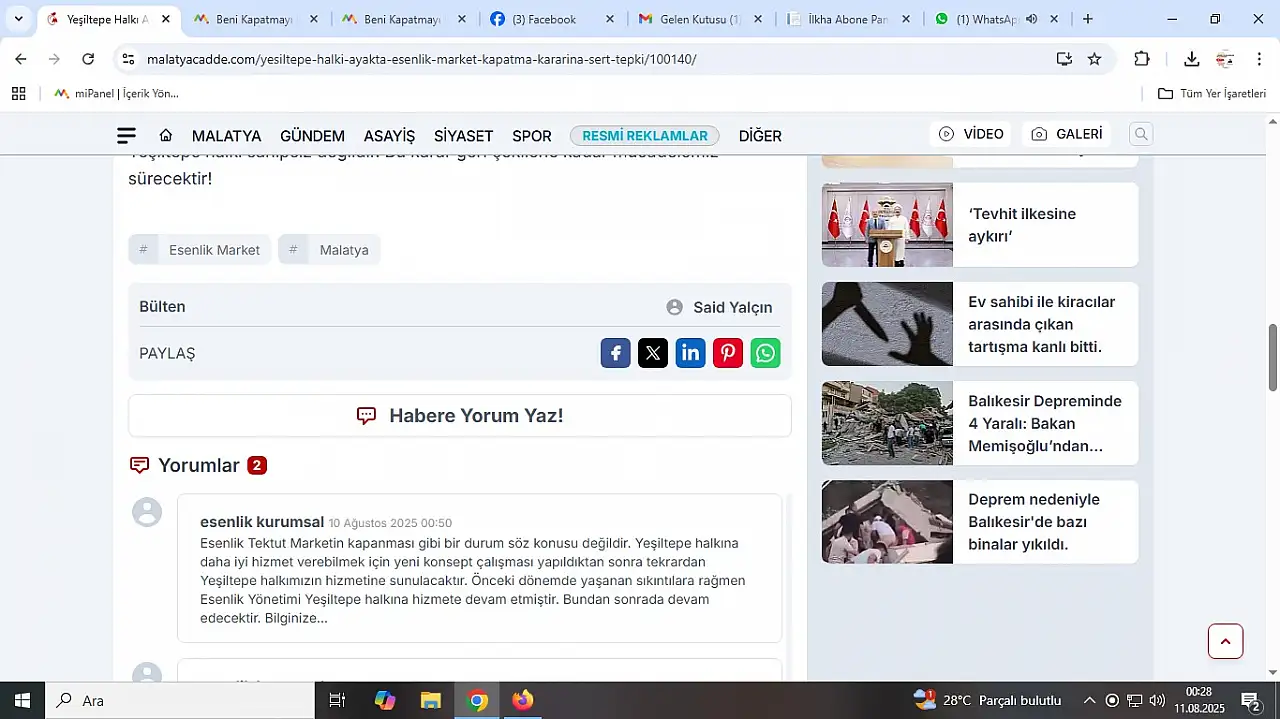Screen dimensions: 1280x719
Task: Open the DİĞER menu
Action: (x=760, y=136)
